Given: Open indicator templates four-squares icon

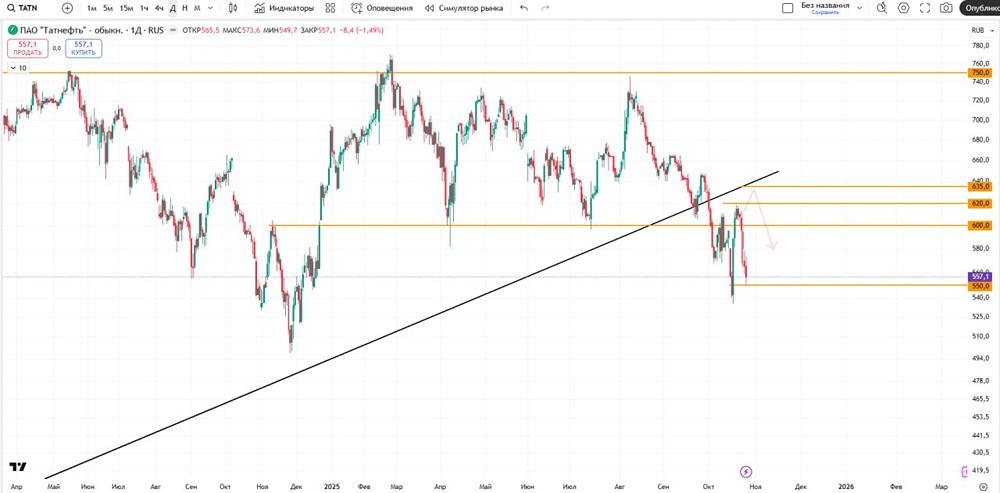Looking at the screenshot, I should pyautogui.click(x=330, y=8).
